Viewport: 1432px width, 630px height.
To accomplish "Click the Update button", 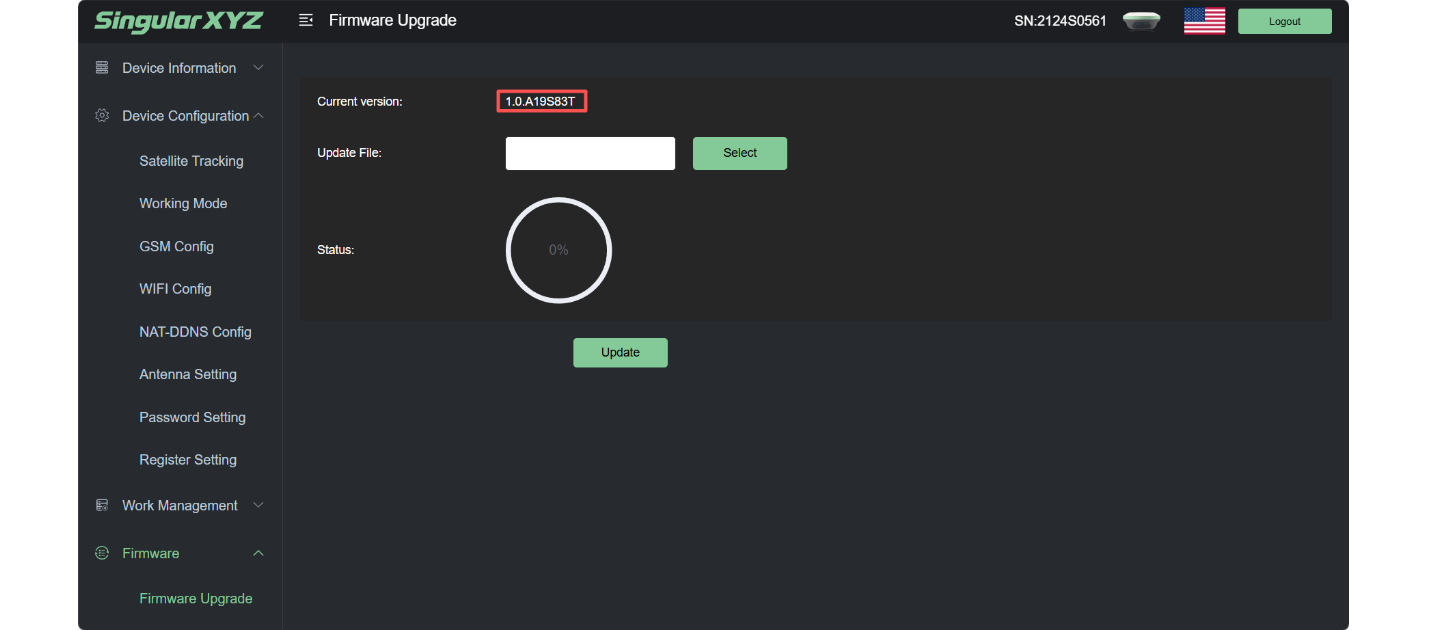I will (x=620, y=352).
